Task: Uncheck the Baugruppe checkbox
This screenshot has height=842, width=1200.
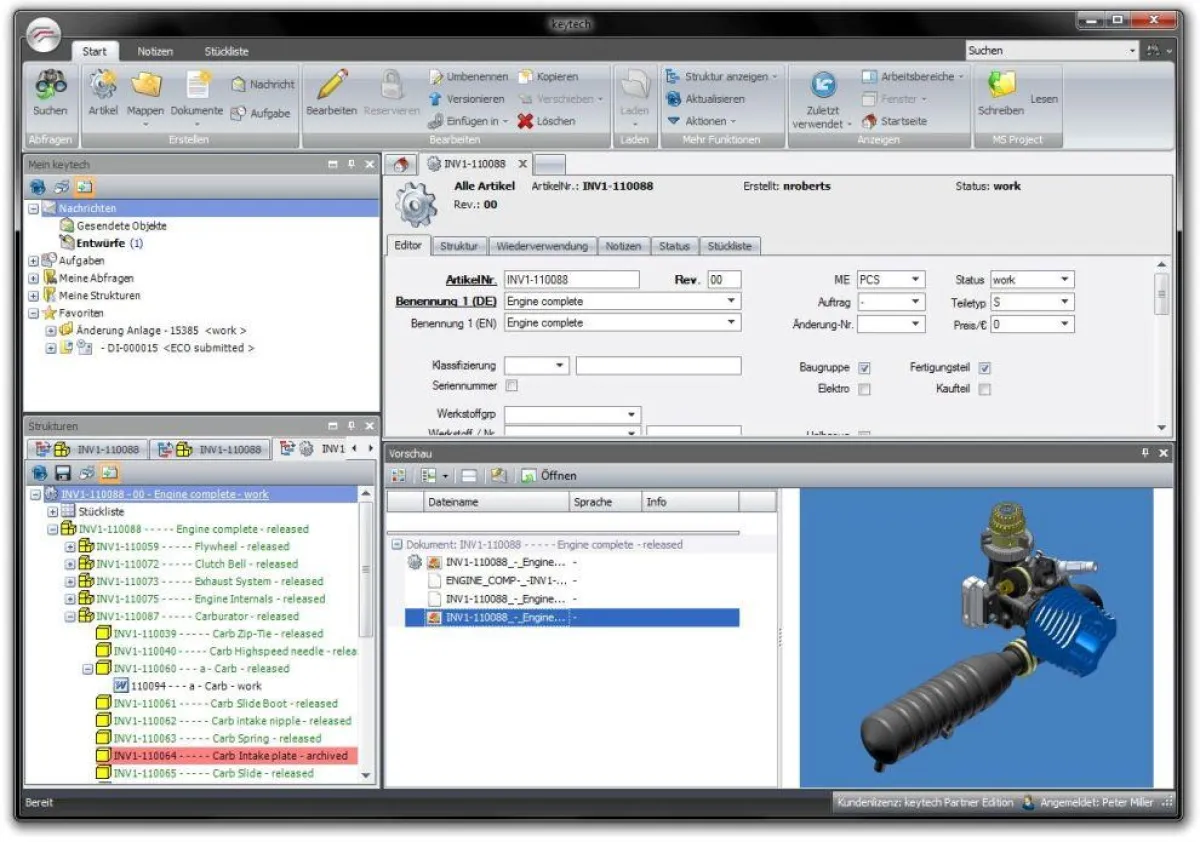Action: [865, 368]
